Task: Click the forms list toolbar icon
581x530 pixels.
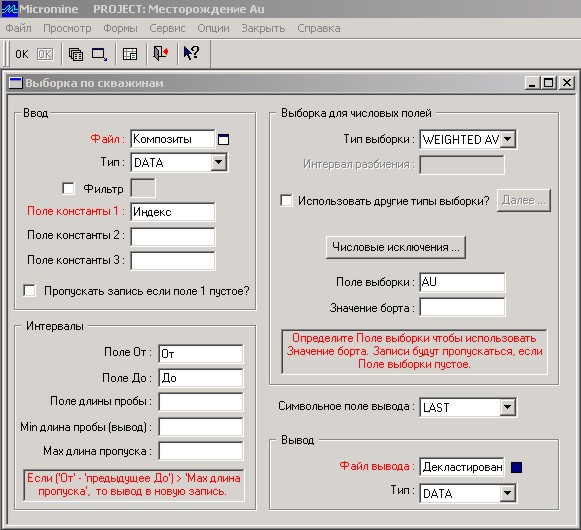Action: tap(76, 54)
